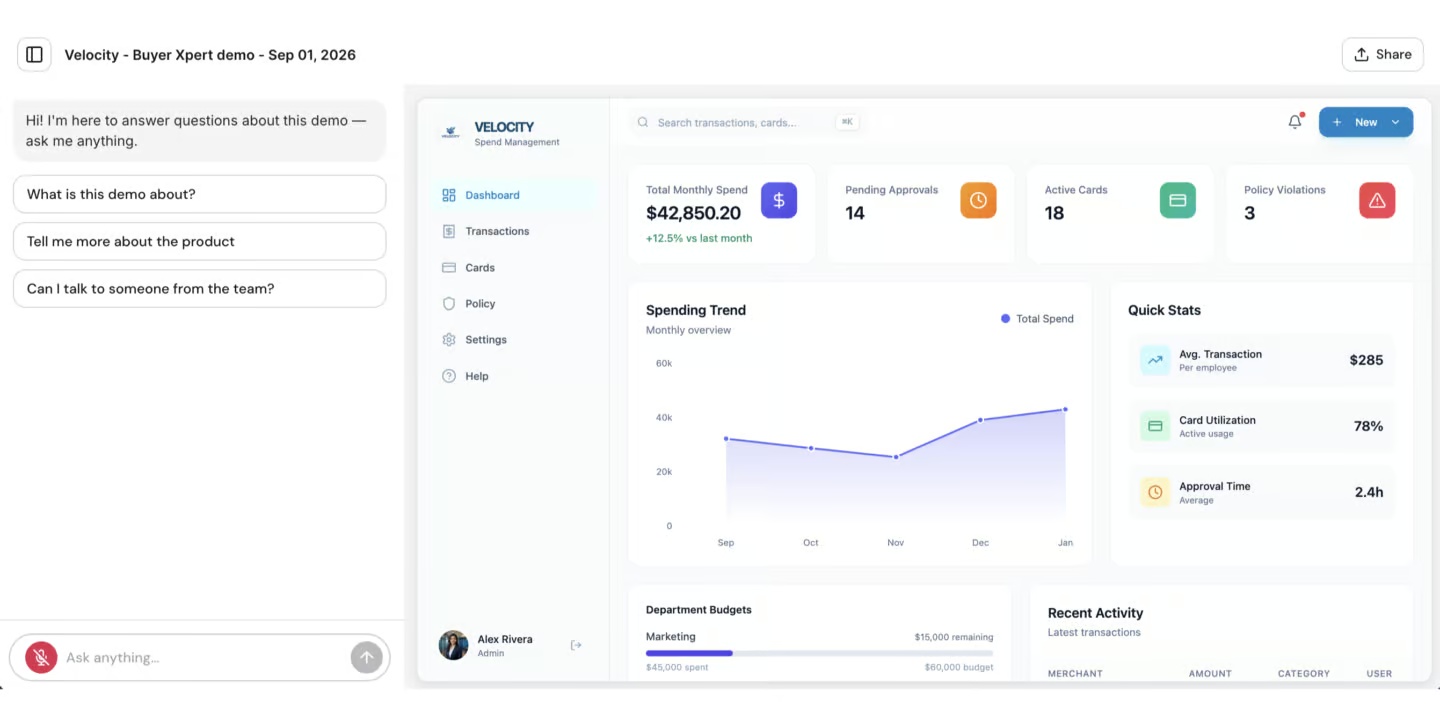The height and width of the screenshot is (720, 1440).
Task: Click the Avg. Transaction trend icon
Action: [x=1155, y=360]
